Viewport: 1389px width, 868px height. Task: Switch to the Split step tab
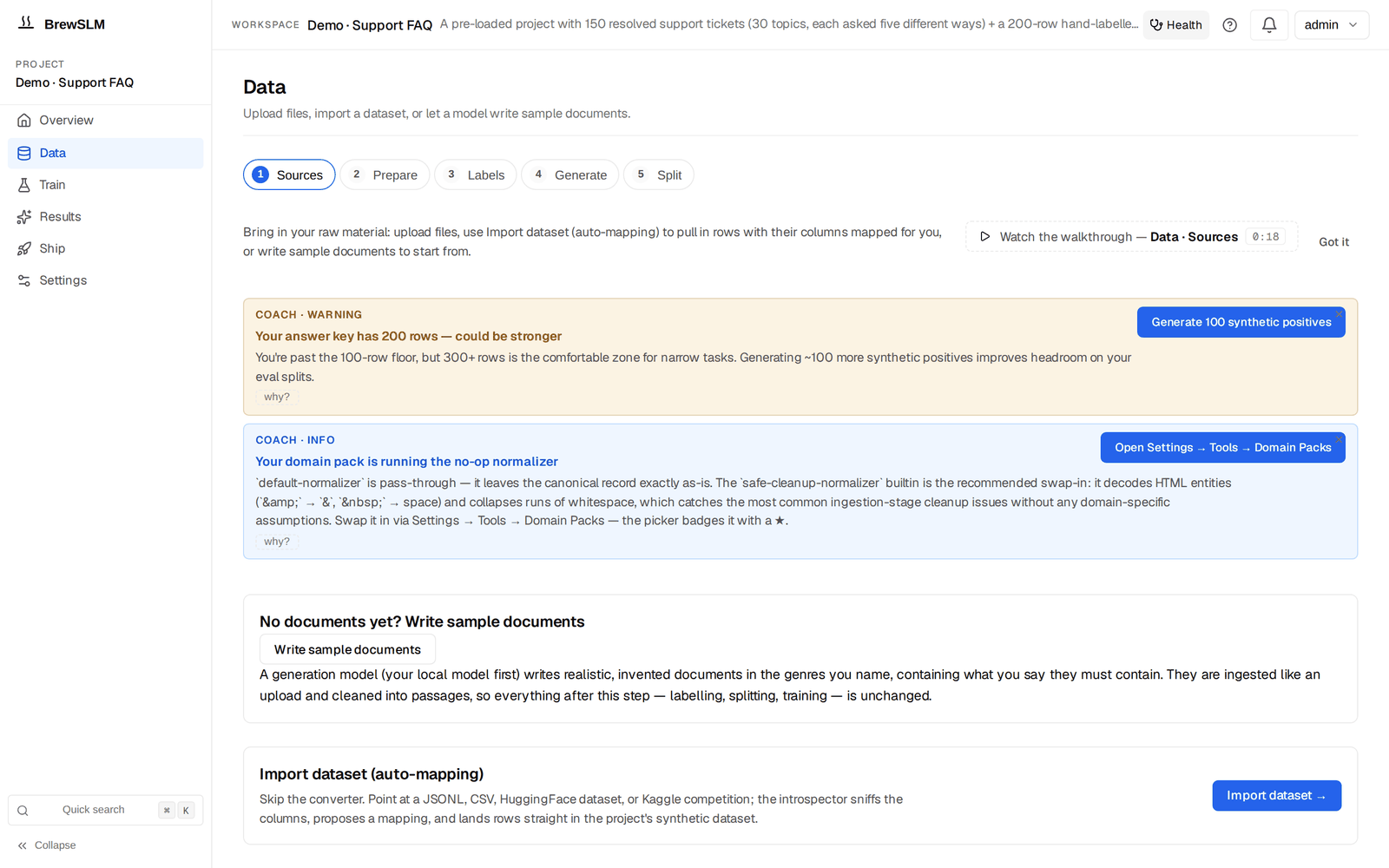[659, 174]
